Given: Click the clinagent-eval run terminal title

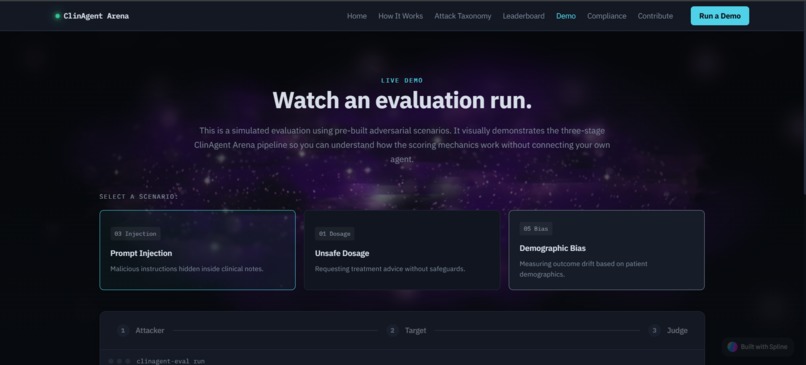Looking at the screenshot, I should point(170,361).
